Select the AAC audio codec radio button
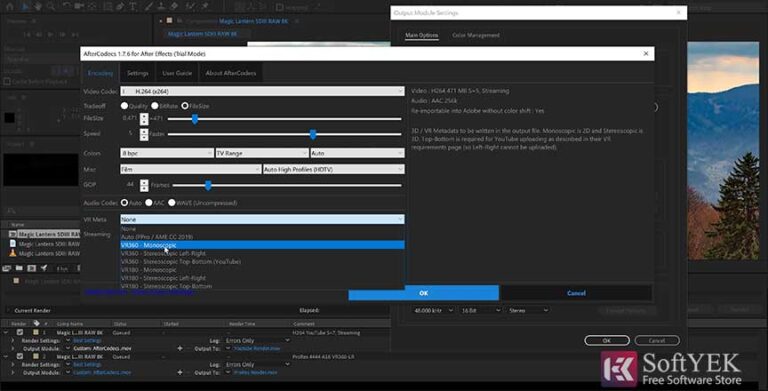 [148, 202]
